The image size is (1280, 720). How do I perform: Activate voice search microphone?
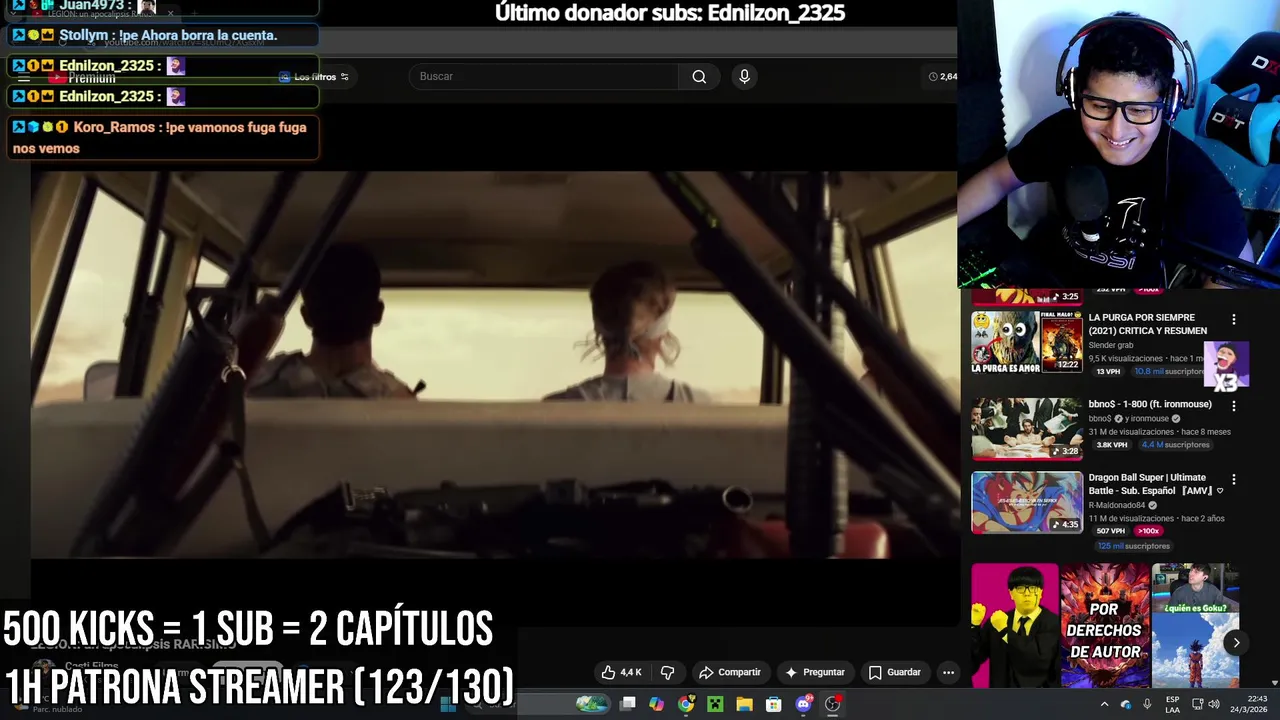click(744, 77)
